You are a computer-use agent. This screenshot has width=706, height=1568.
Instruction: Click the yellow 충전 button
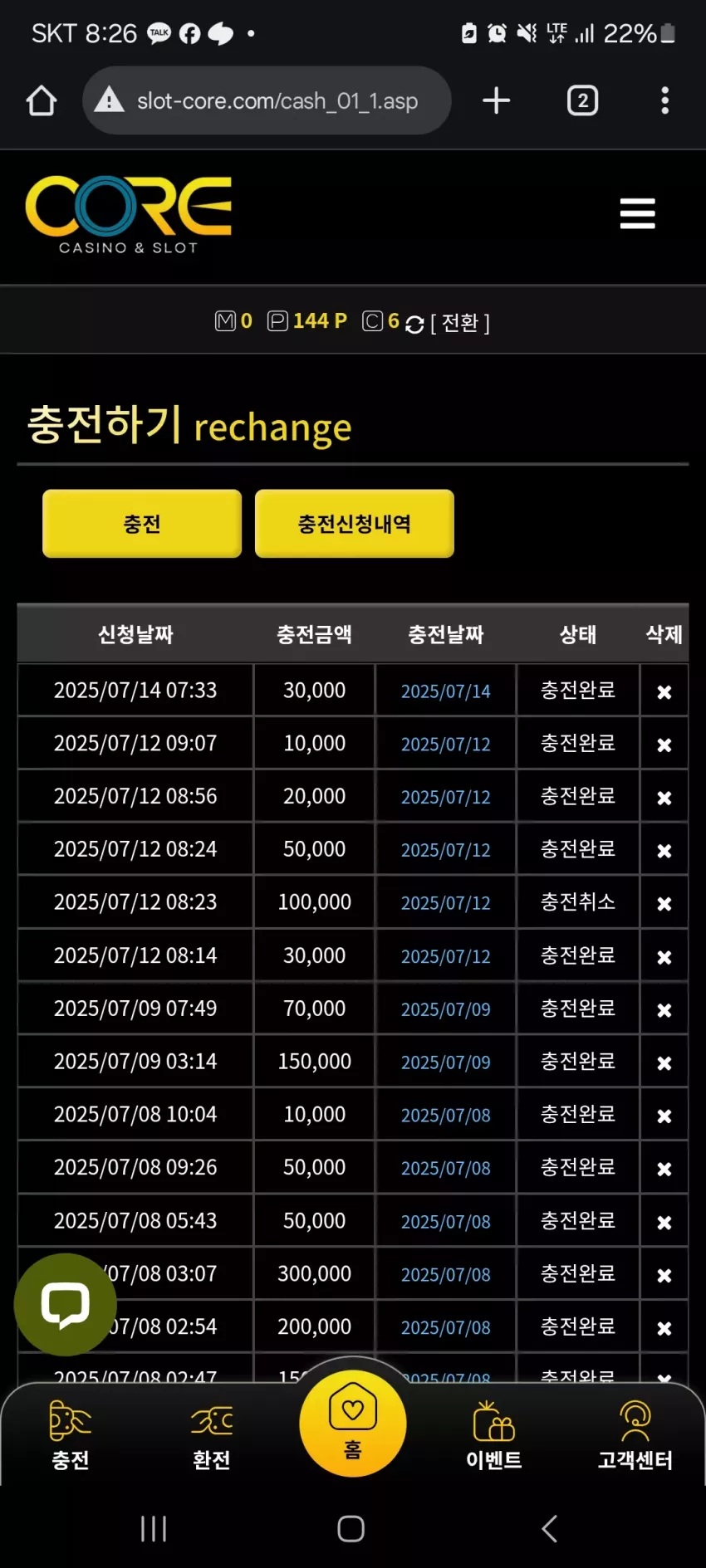pos(142,523)
